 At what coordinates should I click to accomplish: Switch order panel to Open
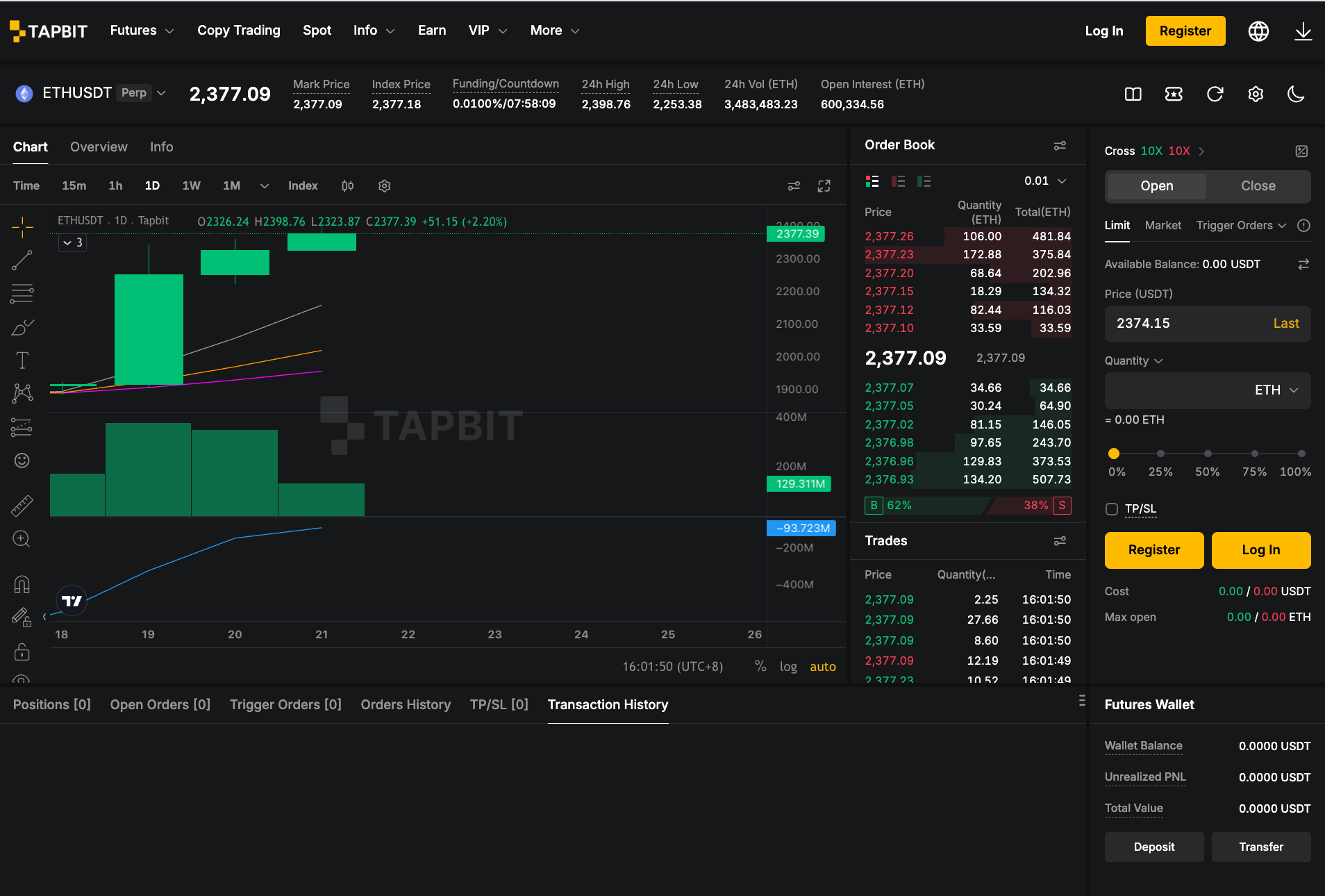pos(1157,185)
